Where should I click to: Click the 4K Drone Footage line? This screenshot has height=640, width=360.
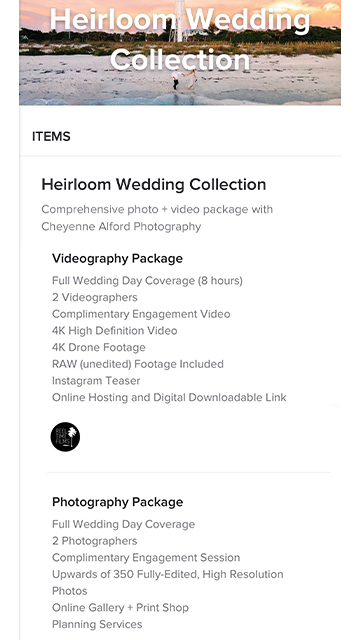(98, 347)
